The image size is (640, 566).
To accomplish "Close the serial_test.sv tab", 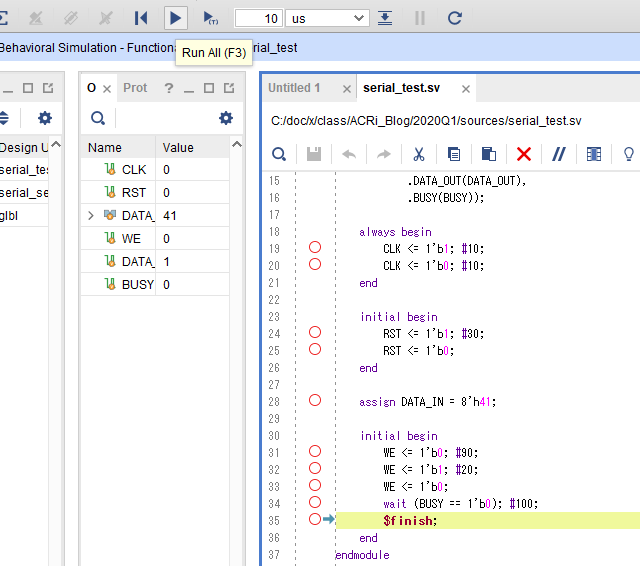I will point(465,89).
